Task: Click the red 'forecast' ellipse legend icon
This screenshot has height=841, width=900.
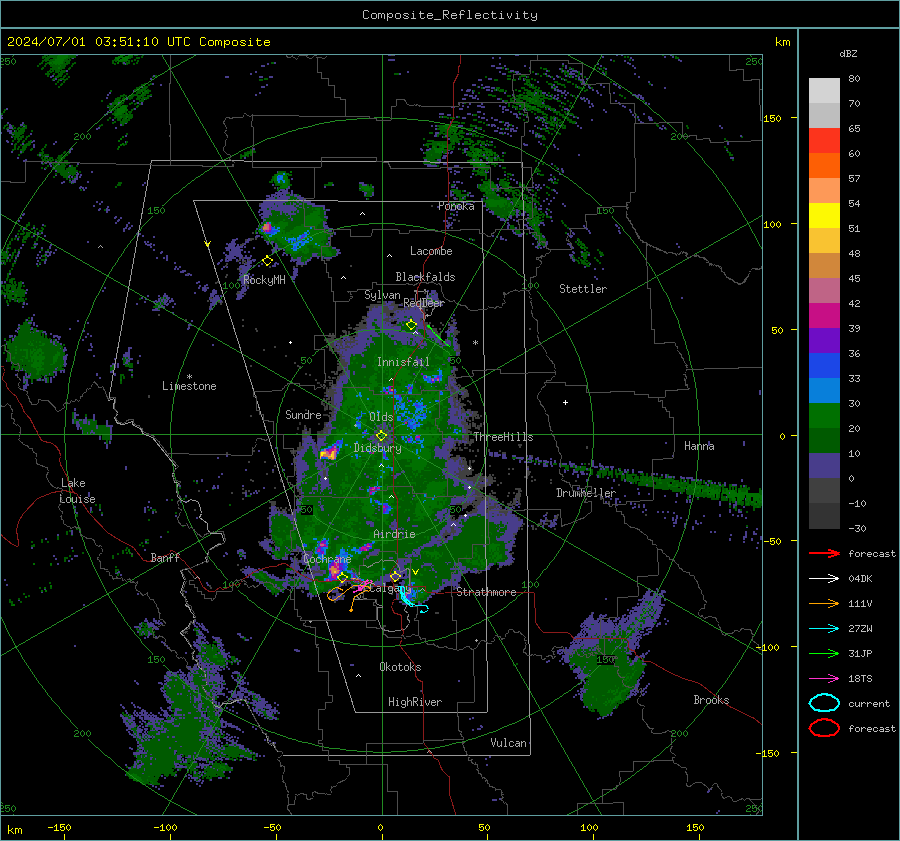Action: click(824, 728)
